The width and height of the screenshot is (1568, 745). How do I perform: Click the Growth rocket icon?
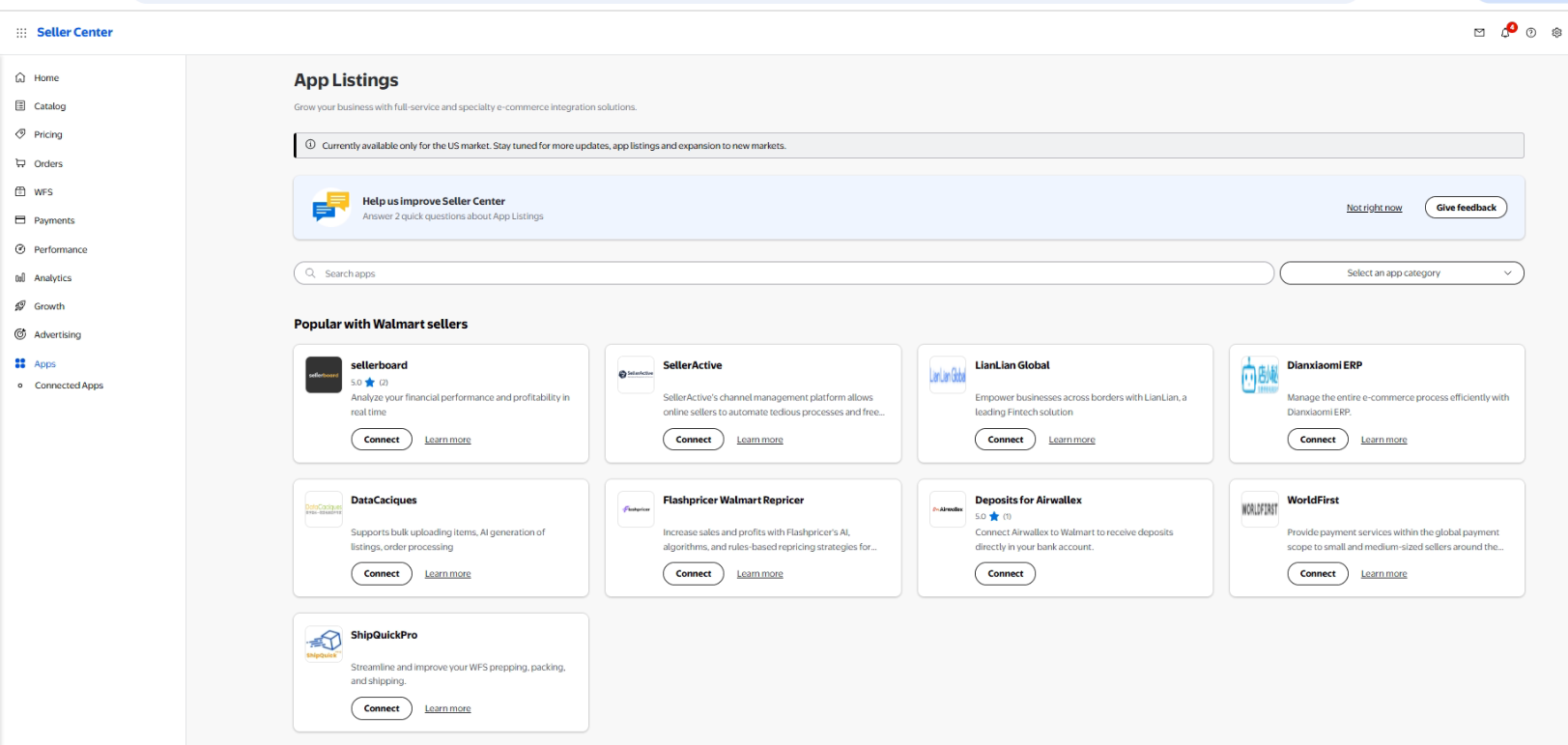(x=20, y=306)
